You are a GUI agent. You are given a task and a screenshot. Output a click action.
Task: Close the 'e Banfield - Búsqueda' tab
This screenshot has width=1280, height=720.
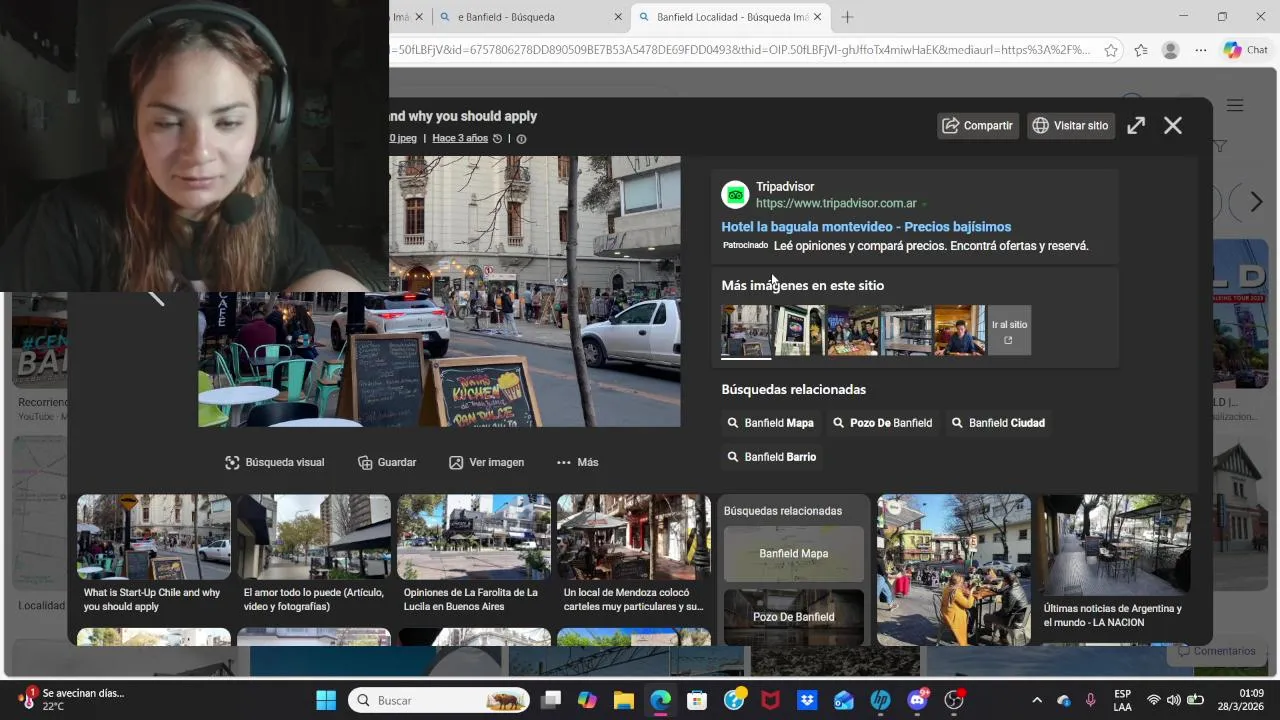click(x=618, y=17)
